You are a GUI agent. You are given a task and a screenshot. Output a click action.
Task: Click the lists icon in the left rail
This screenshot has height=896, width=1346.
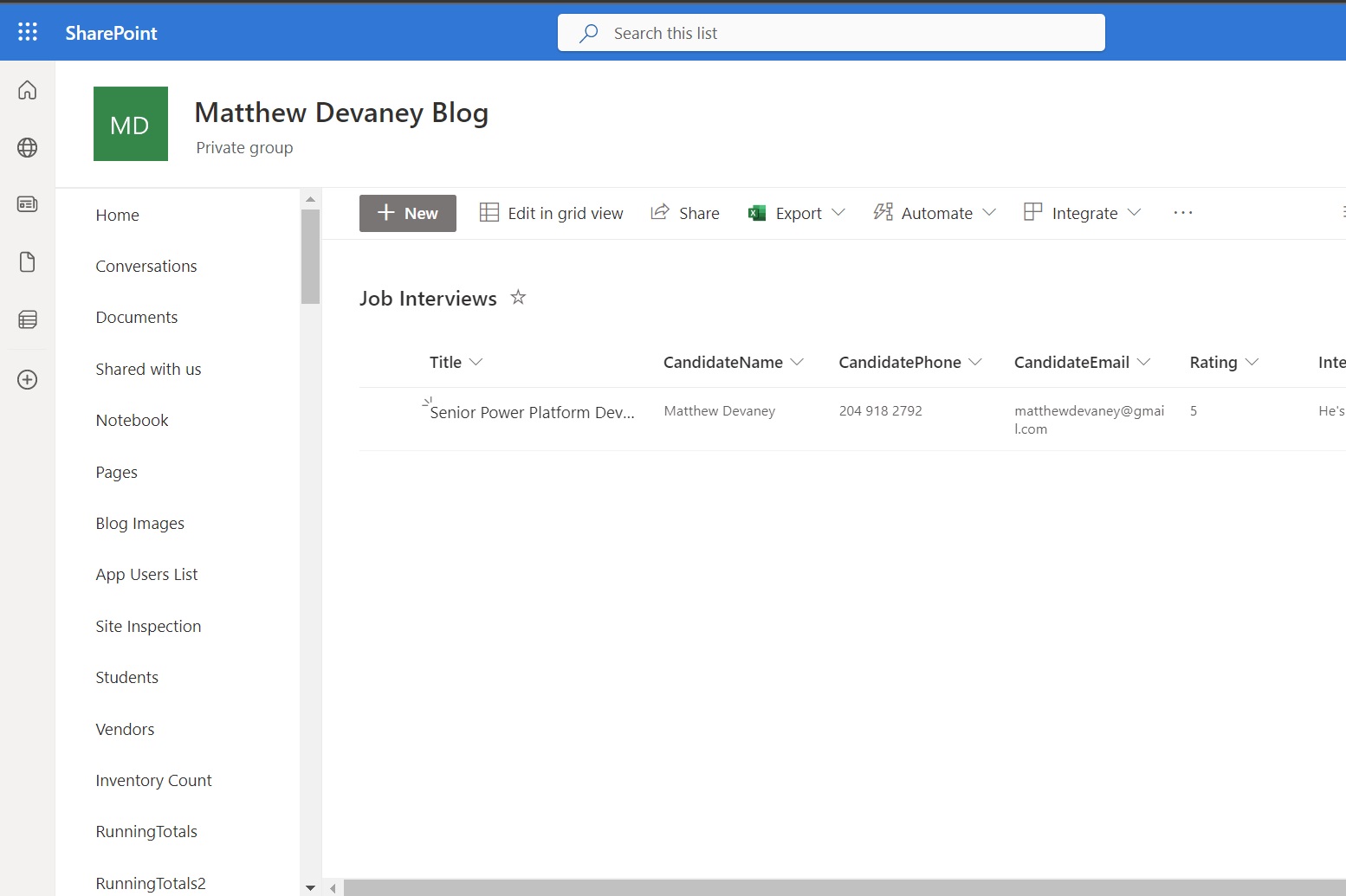coord(27,319)
